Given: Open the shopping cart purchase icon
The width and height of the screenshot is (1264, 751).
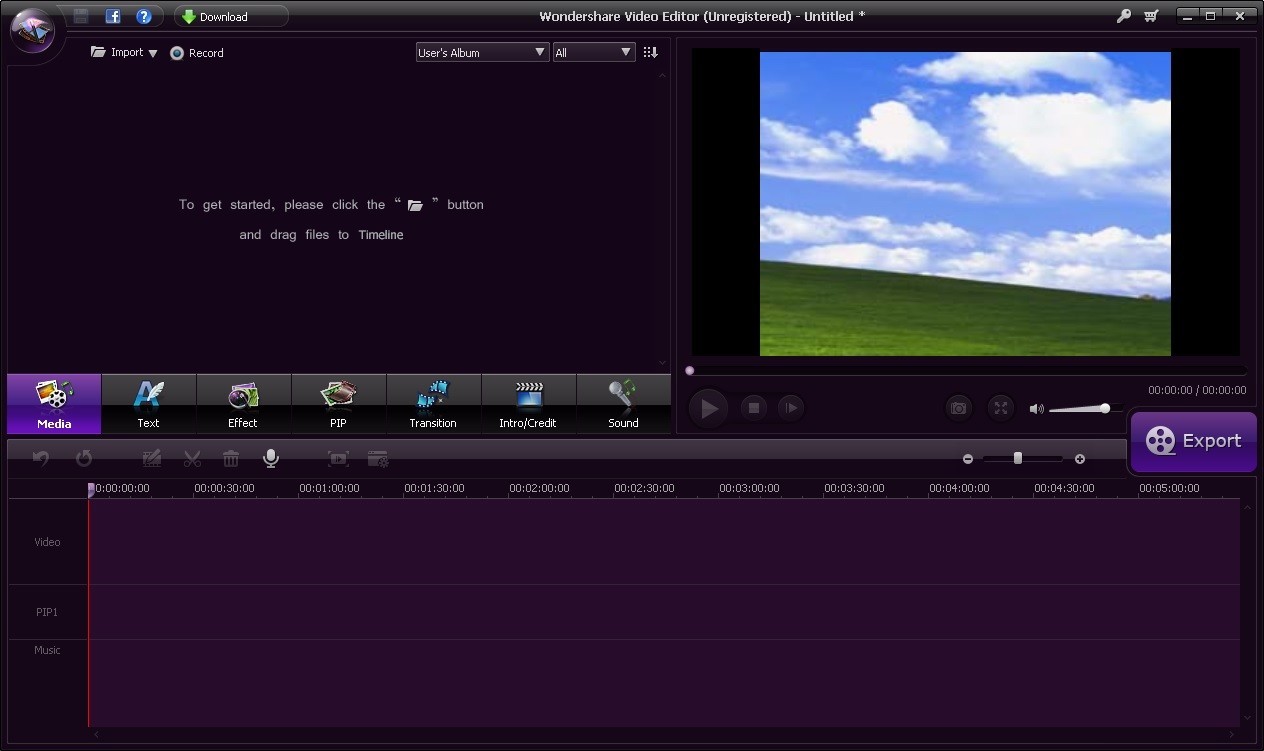Looking at the screenshot, I should [1151, 16].
